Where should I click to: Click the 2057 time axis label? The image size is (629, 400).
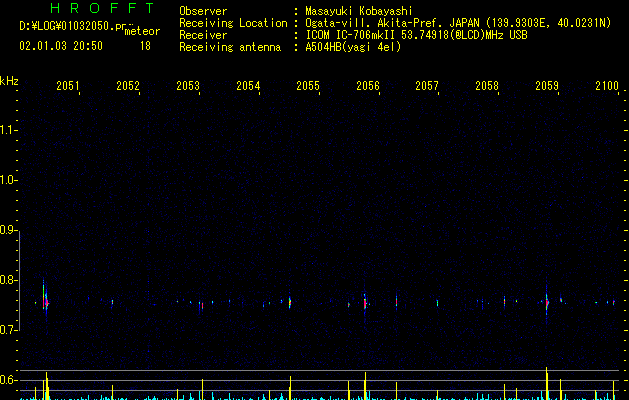(x=427, y=85)
